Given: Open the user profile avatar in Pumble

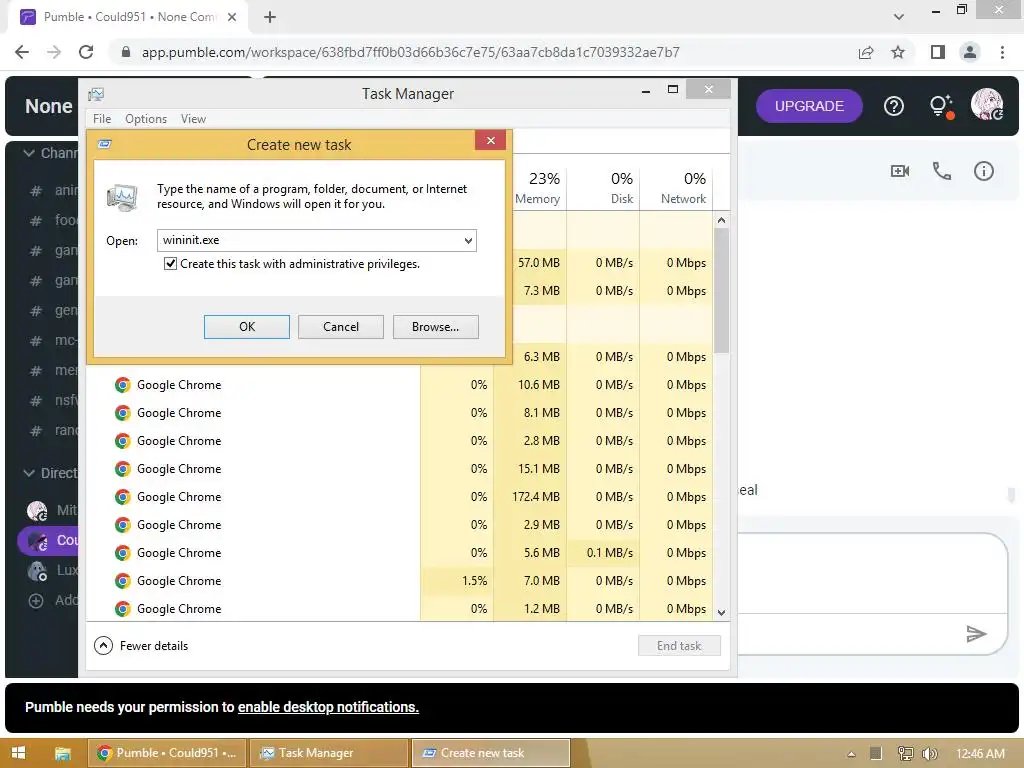Looking at the screenshot, I should 987,104.
